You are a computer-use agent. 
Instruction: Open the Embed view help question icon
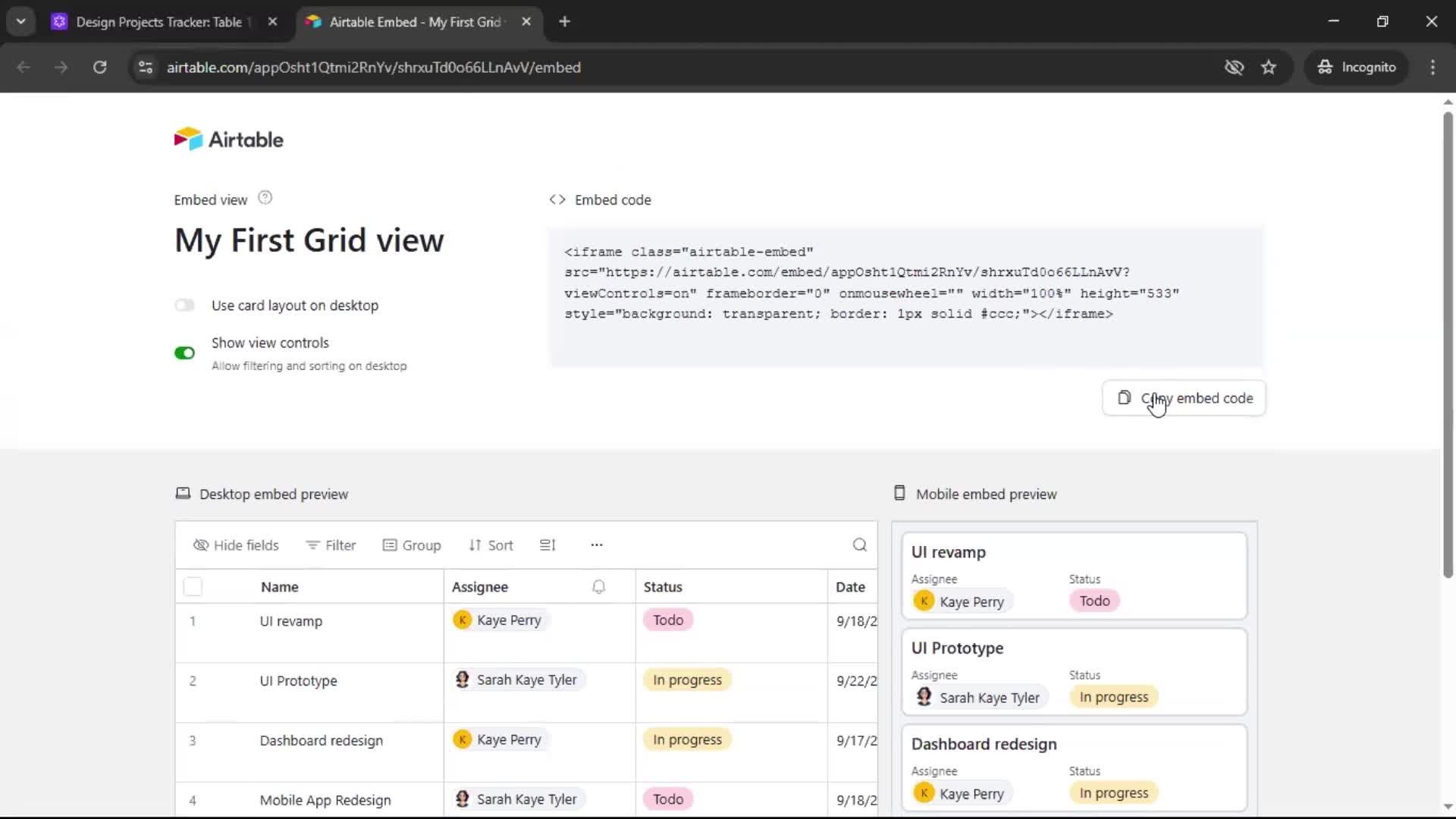point(265,198)
